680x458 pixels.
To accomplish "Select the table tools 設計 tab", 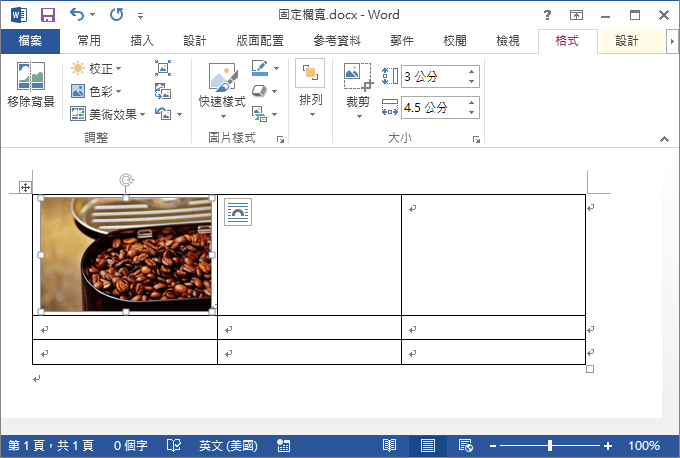I will (x=627, y=41).
